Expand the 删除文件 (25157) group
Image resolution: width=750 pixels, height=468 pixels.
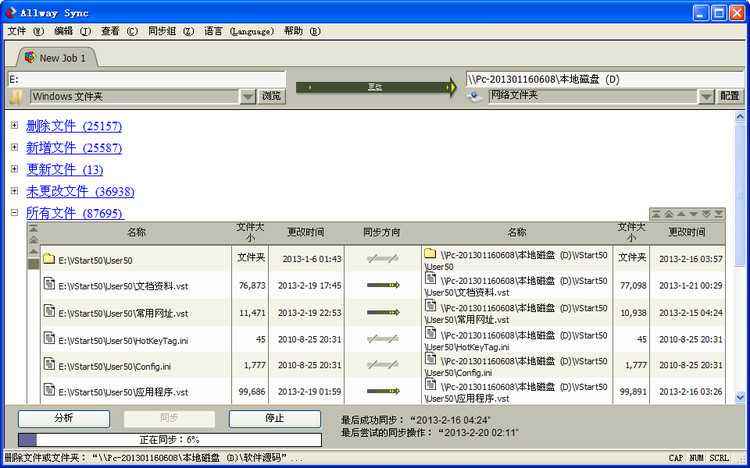[x=14, y=125]
